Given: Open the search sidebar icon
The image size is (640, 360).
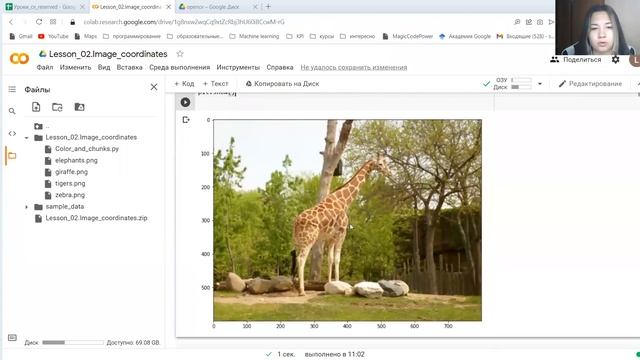Looking at the screenshot, I should point(12,111).
